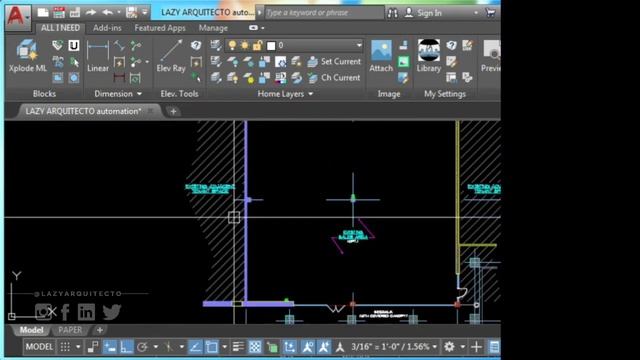Add a new drawing tab with plus
The width and height of the screenshot is (640, 360).
(173, 111)
